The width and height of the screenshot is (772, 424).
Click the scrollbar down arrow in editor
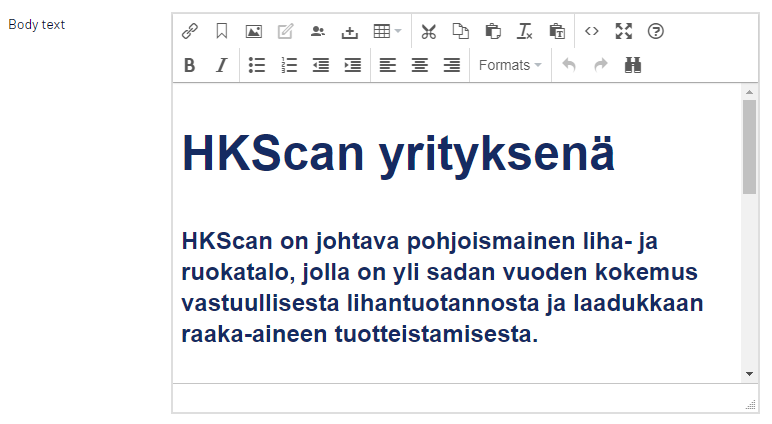tap(749, 373)
